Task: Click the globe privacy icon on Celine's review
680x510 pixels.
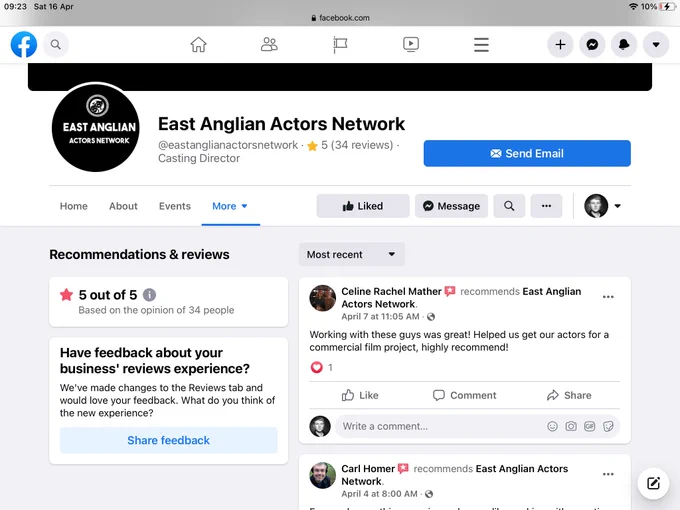Action: pyautogui.click(x=431, y=317)
